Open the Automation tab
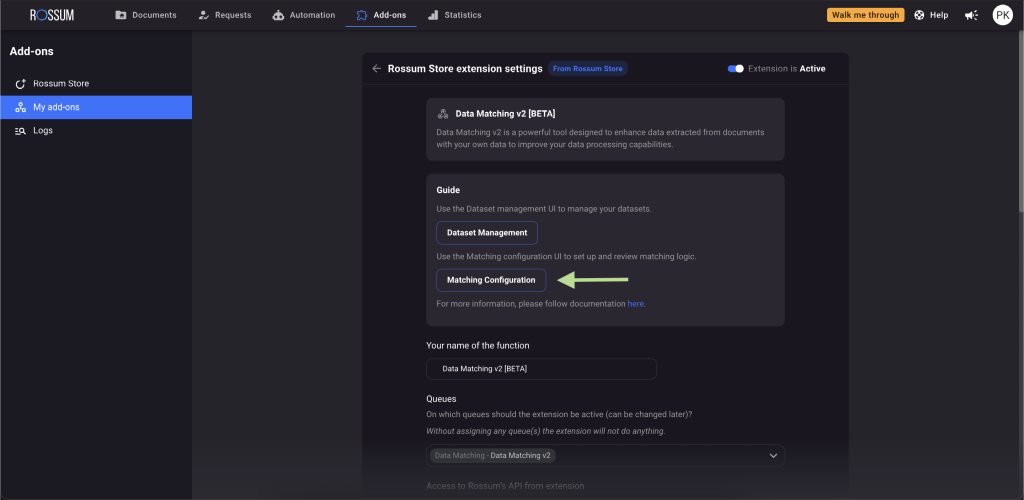Image resolution: width=1024 pixels, height=500 pixels. tap(304, 15)
